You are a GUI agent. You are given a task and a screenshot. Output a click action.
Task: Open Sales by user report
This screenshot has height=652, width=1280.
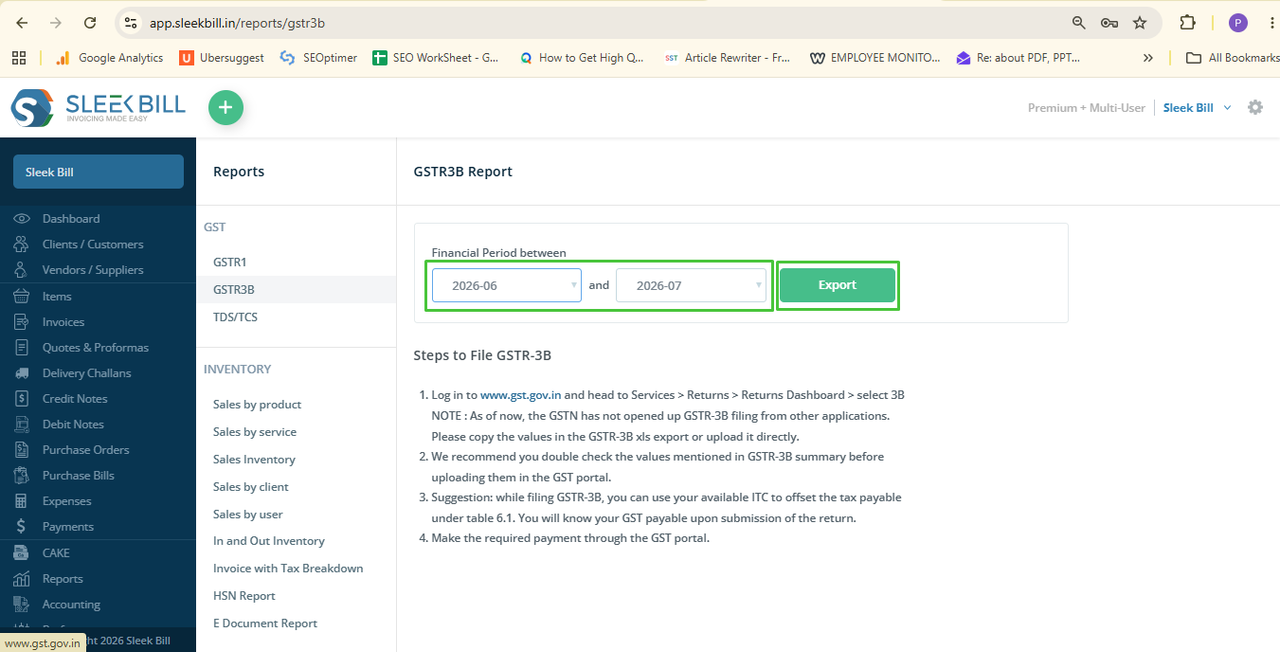248,514
